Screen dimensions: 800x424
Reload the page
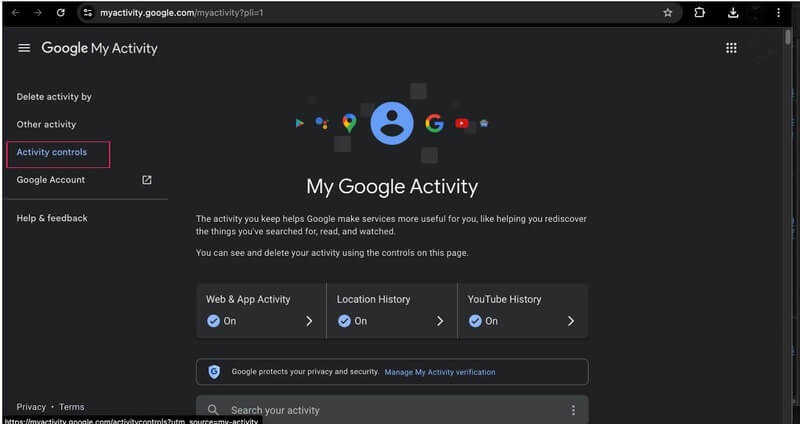coord(61,13)
